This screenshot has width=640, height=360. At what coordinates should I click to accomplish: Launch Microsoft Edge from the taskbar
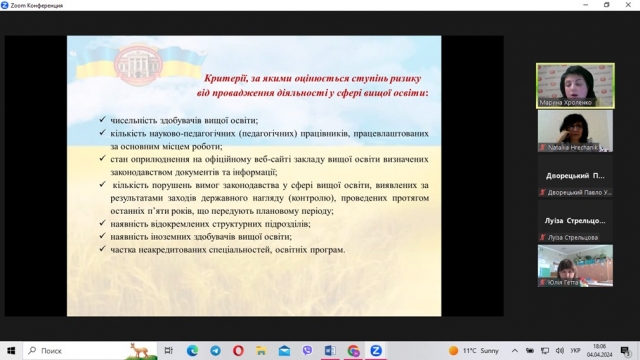(x=192, y=351)
